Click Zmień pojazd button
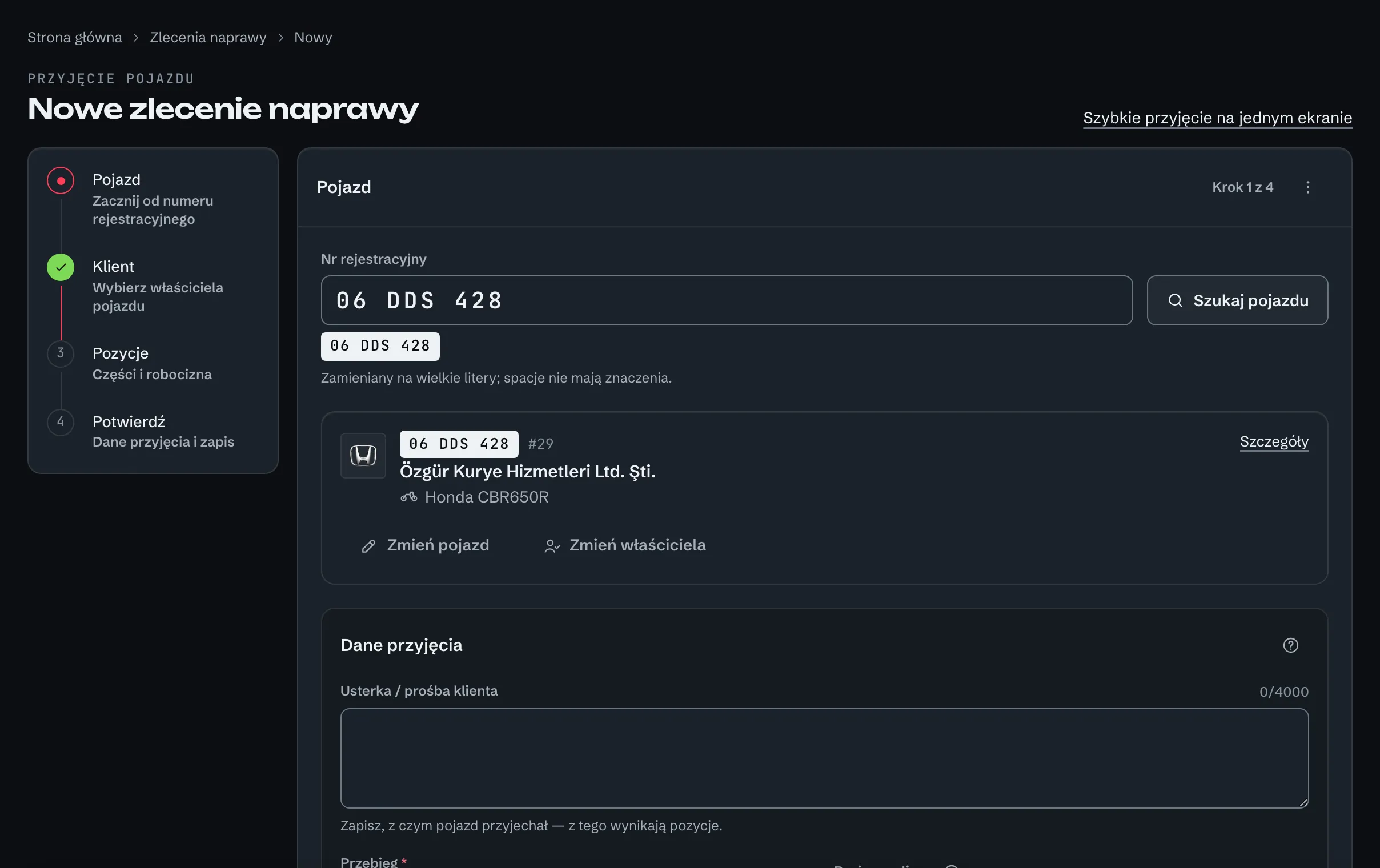This screenshot has width=1380, height=868. (x=425, y=545)
